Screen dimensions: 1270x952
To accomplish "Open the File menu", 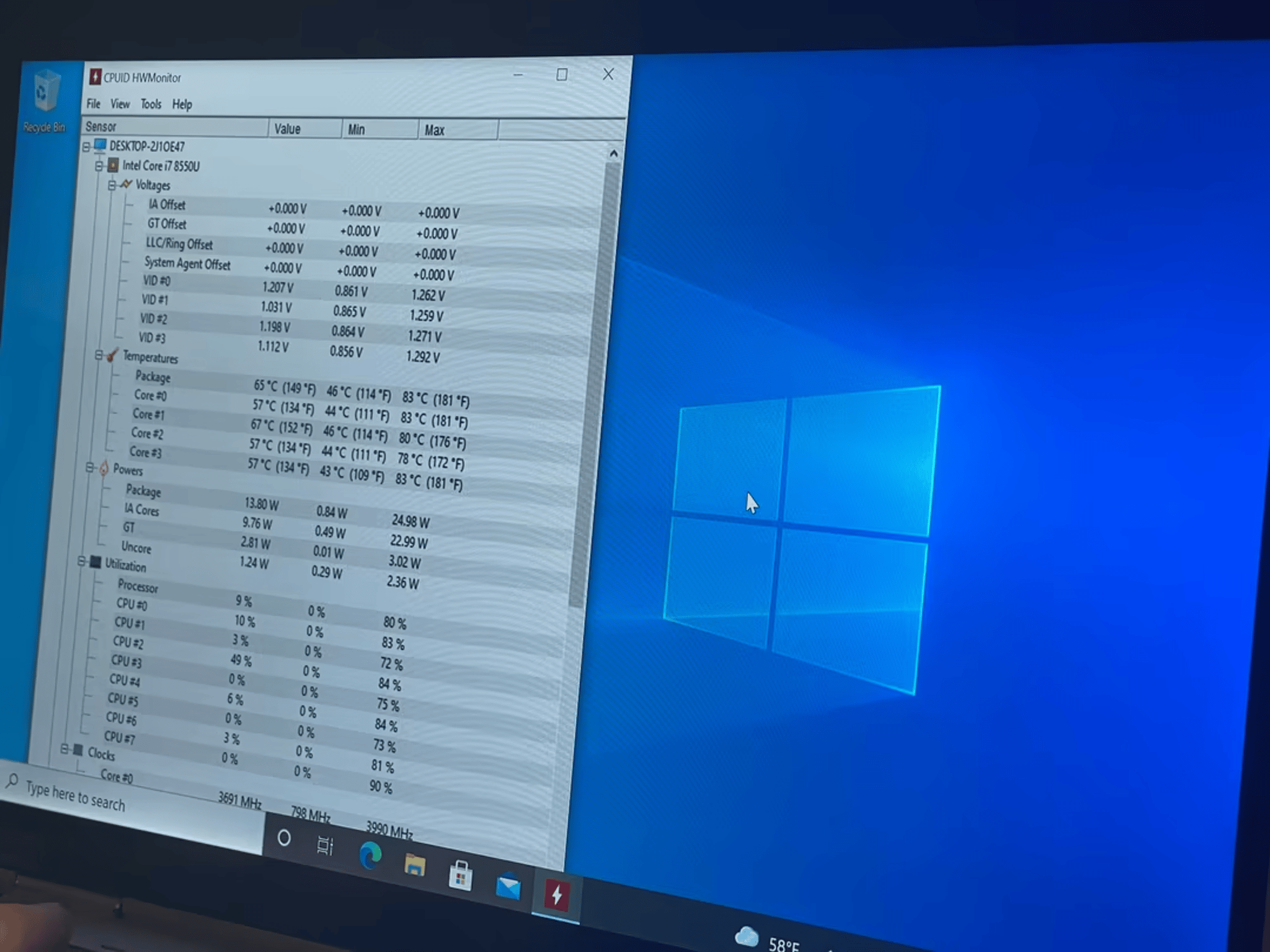I will [x=93, y=104].
